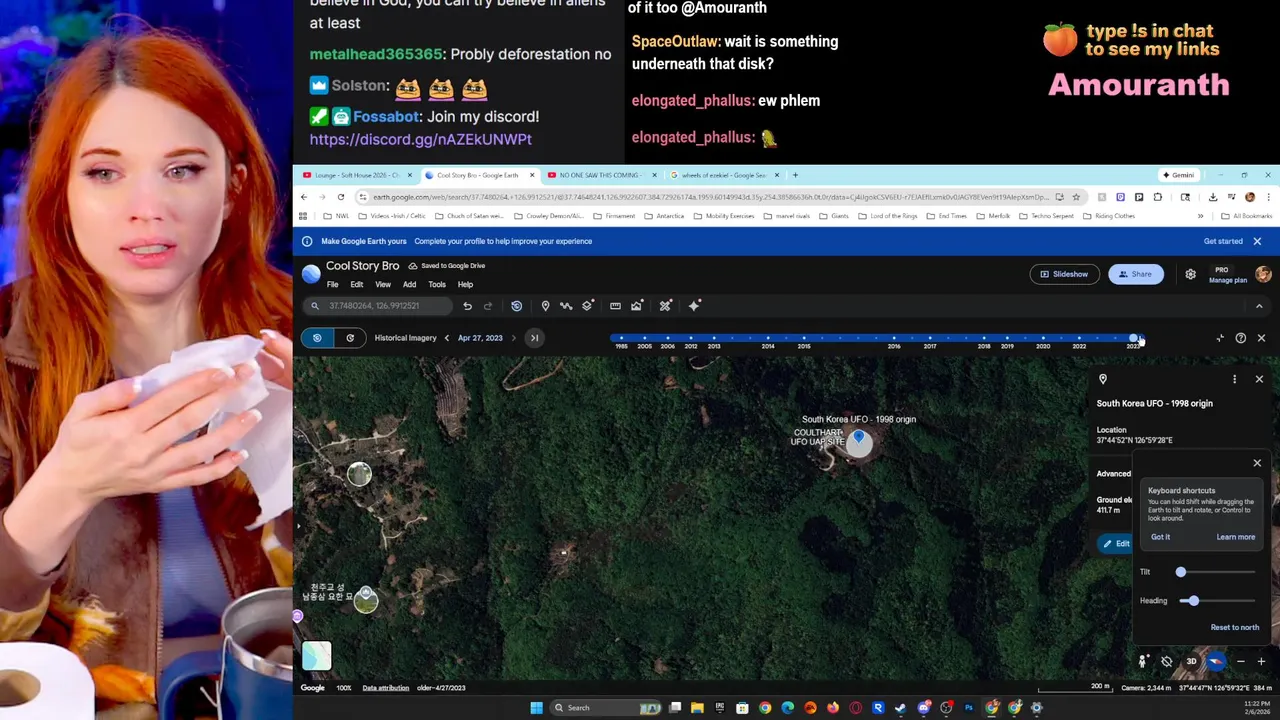Click the browser reload icon

pyautogui.click(x=341, y=197)
